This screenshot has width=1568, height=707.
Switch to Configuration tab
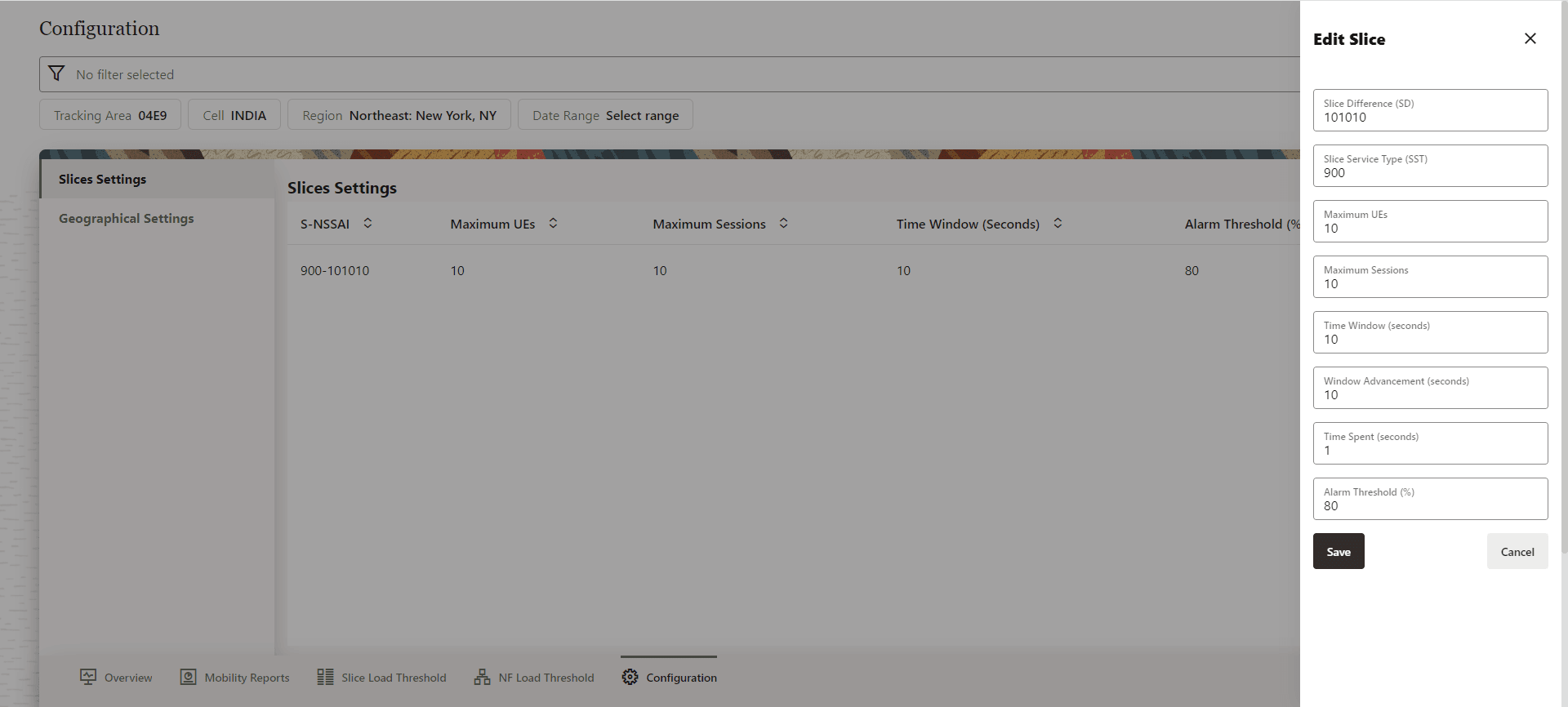point(669,678)
